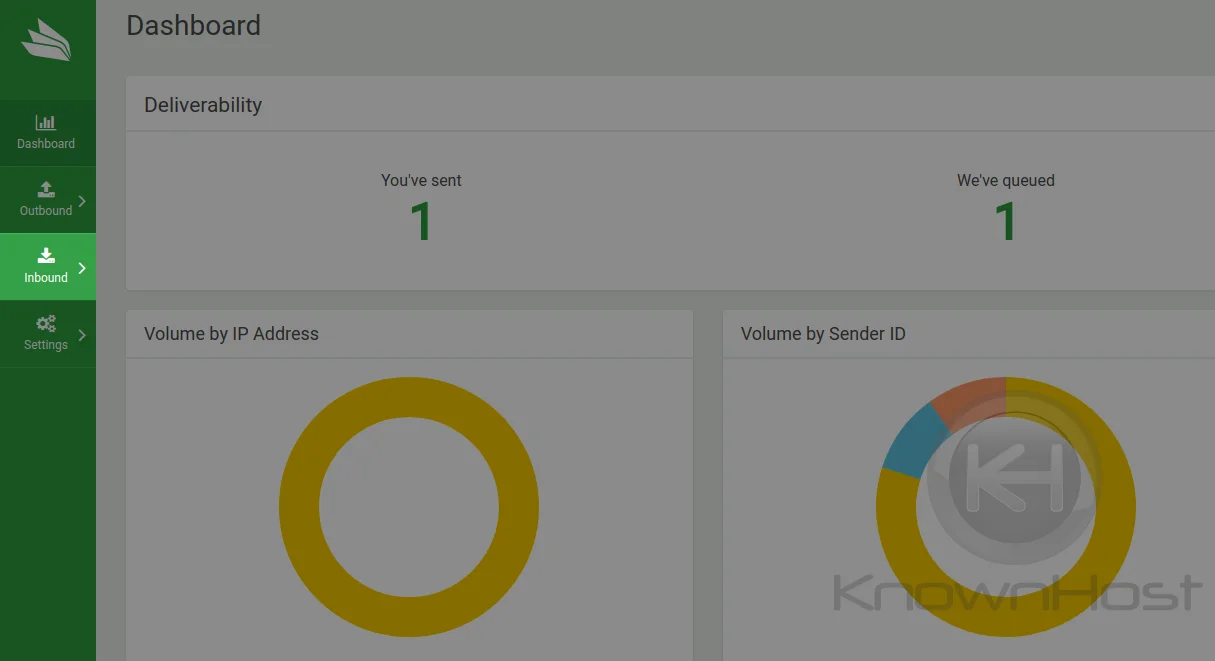Select the Settings label in sidebar
The height and width of the screenshot is (661, 1215).
[46, 345]
